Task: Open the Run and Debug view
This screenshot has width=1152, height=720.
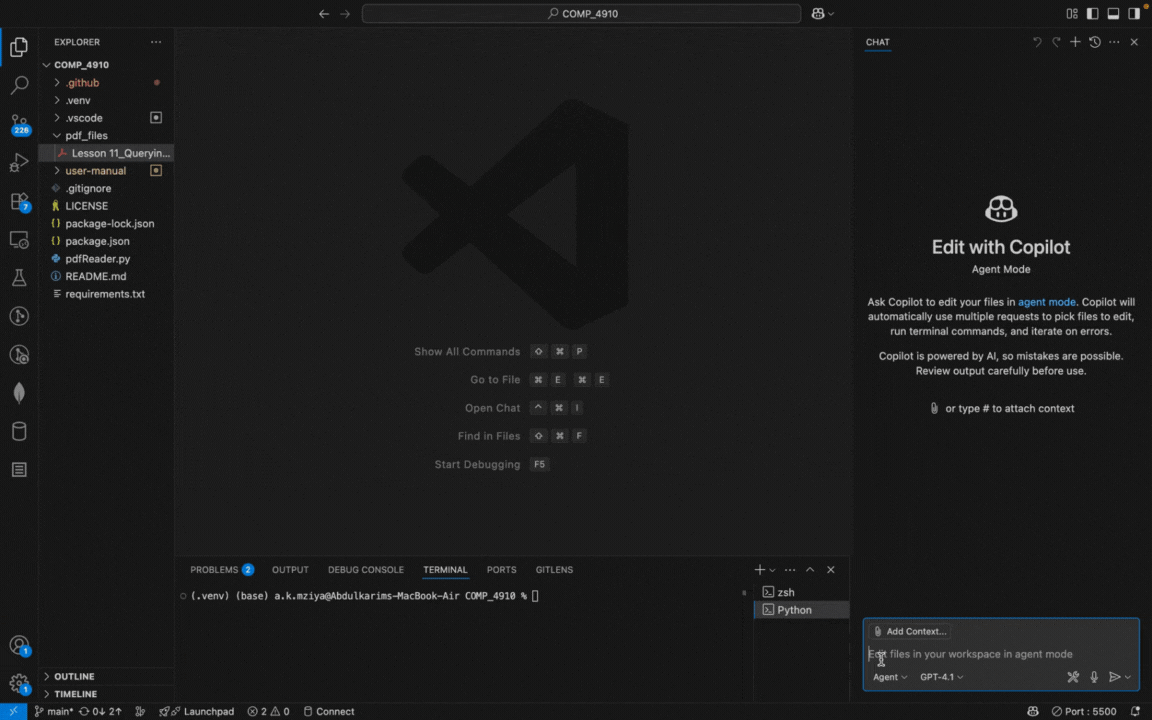Action: (x=19, y=162)
